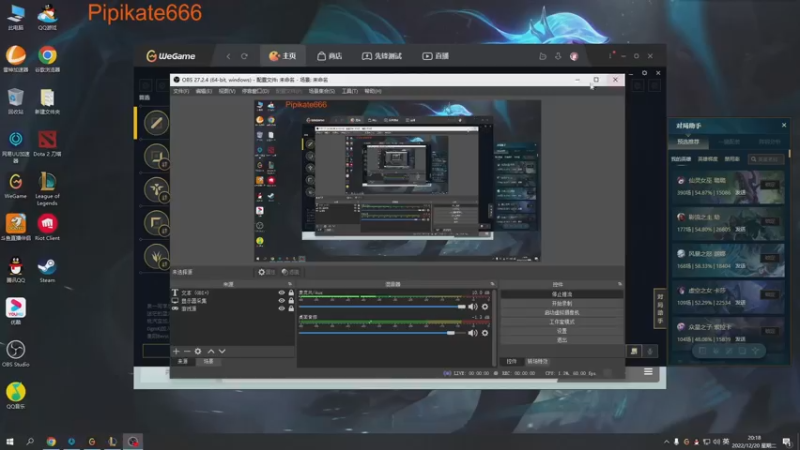Open the 编辑(E) menu in OBS
This screenshot has width=800, height=450.
tap(204, 91)
